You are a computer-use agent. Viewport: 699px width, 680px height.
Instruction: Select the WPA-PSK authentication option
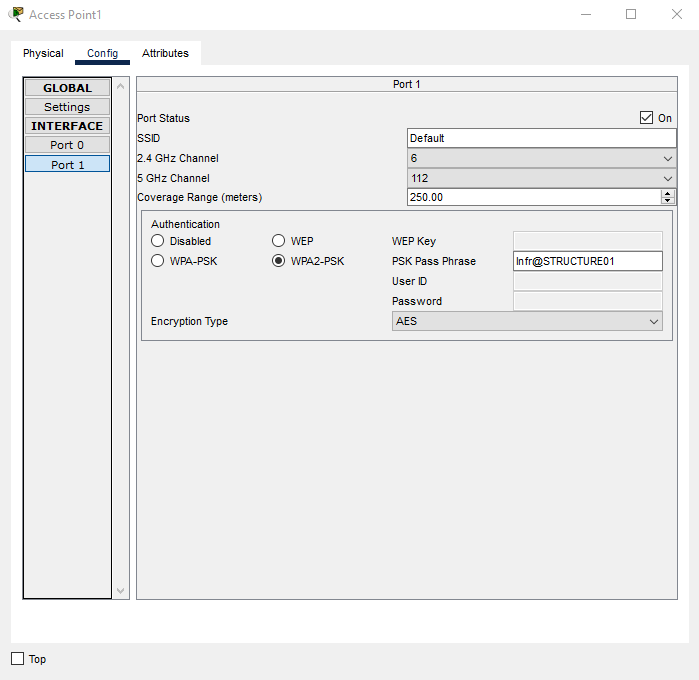157,261
